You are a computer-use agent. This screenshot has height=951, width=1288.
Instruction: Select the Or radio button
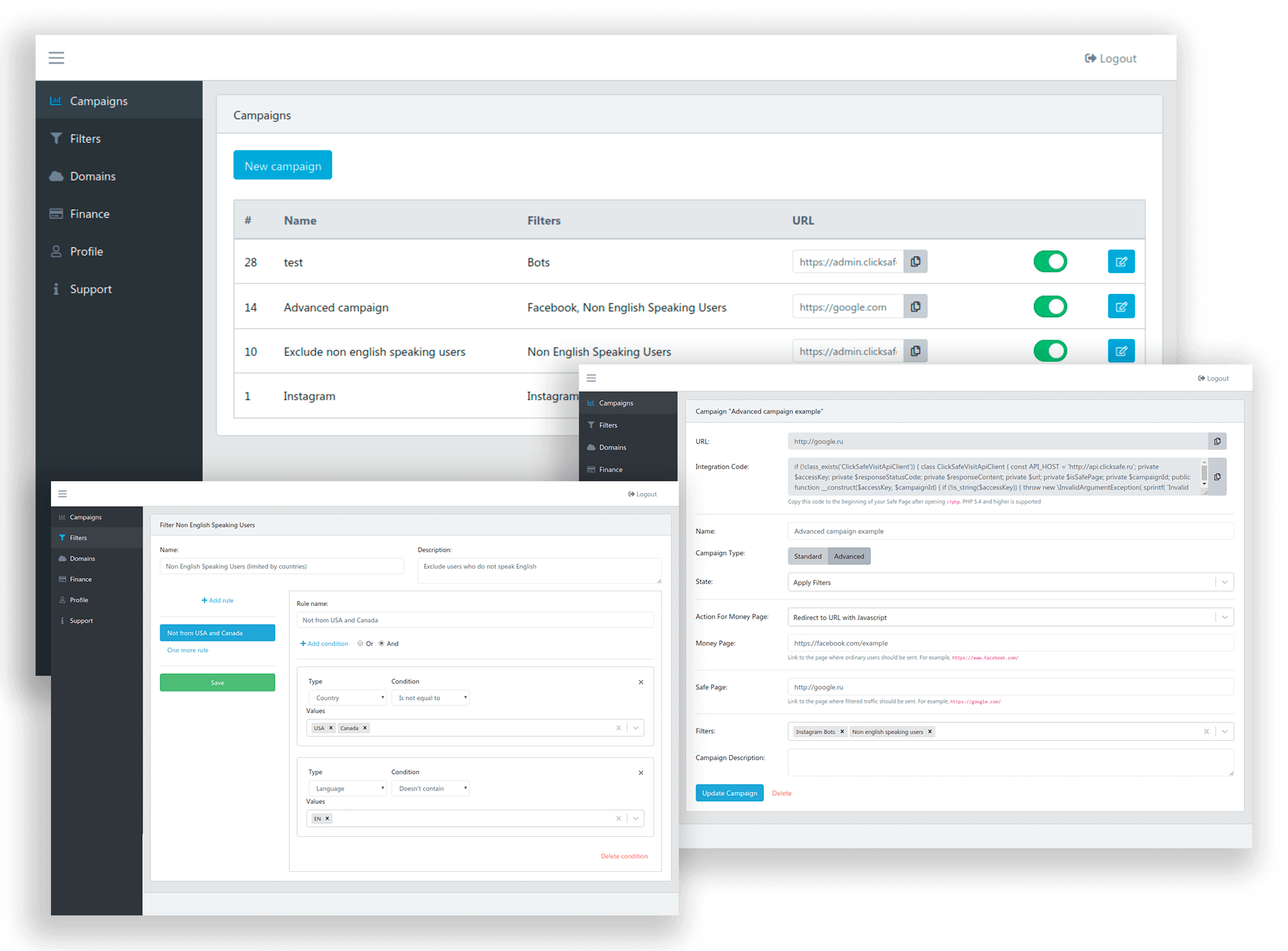(x=360, y=644)
